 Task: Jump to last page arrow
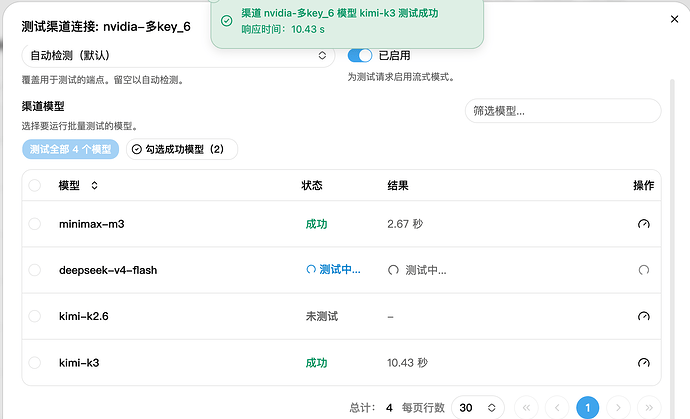click(x=649, y=408)
